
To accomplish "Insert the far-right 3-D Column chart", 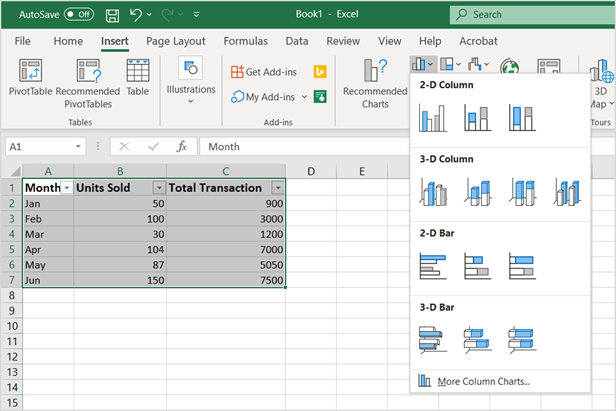I will pyautogui.click(x=567, y=191).
